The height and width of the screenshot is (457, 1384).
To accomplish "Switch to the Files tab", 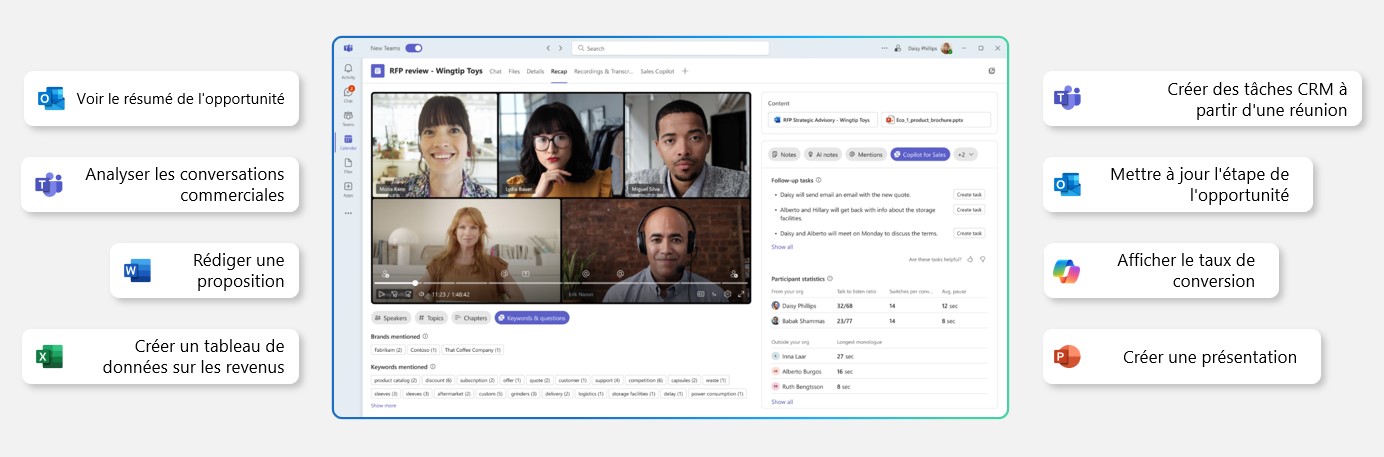I will point(514,71).
